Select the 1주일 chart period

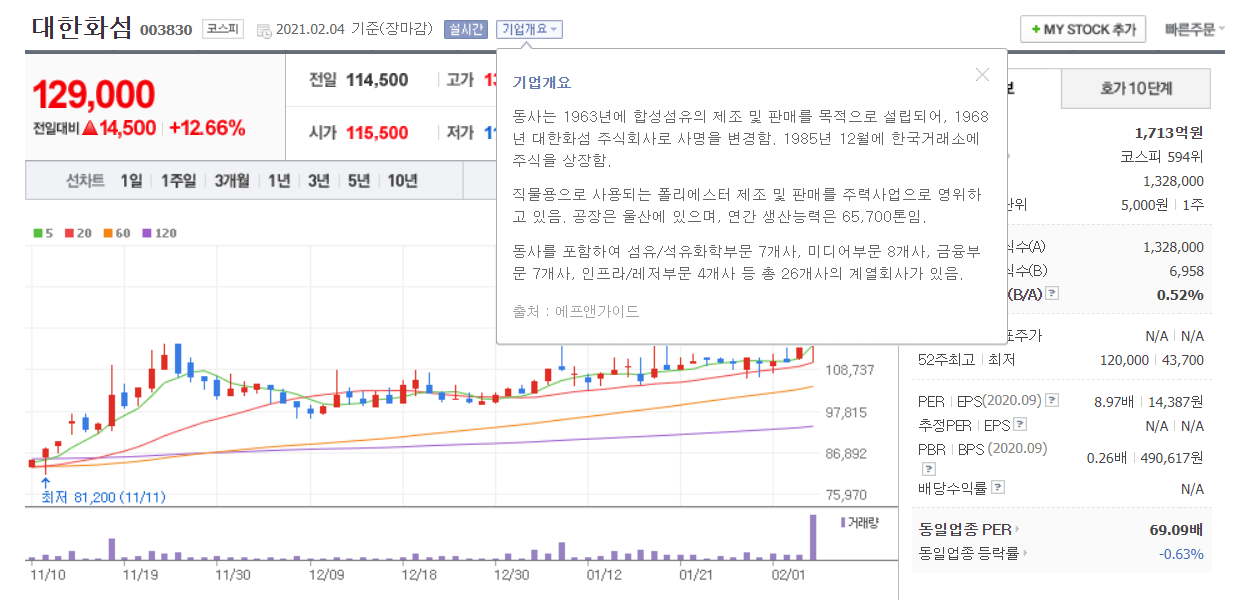pyautogui.click(x=178, y=181)
